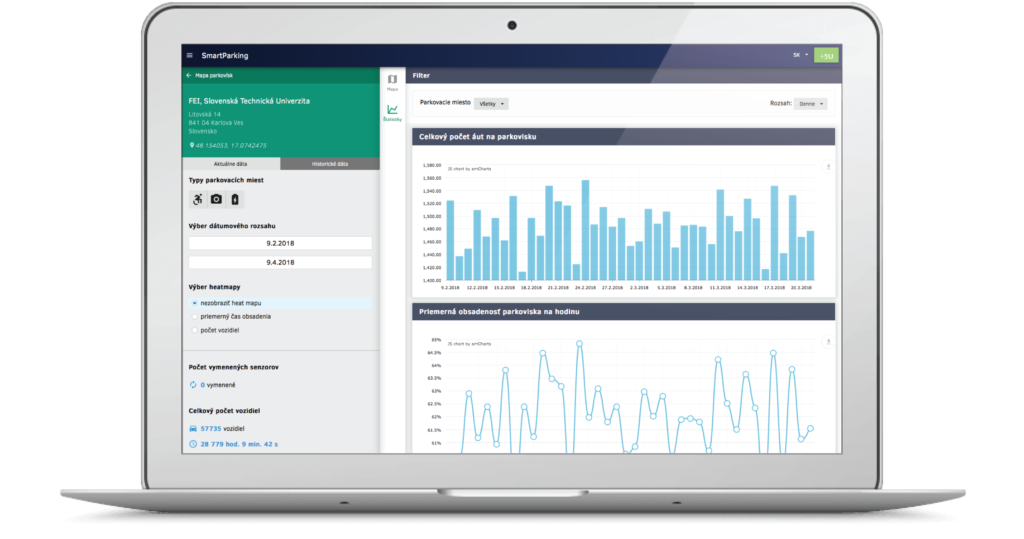The width and height of the screenshot is (1024, 539).
Task: Switch to the Historické dáta tab
Action: (x=328, y=163)
